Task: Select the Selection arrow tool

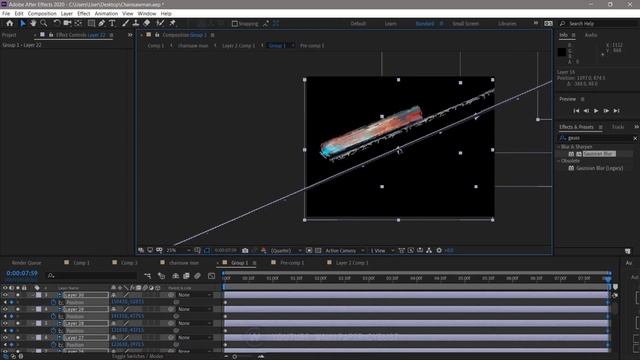Action: [x=23, y=24]
